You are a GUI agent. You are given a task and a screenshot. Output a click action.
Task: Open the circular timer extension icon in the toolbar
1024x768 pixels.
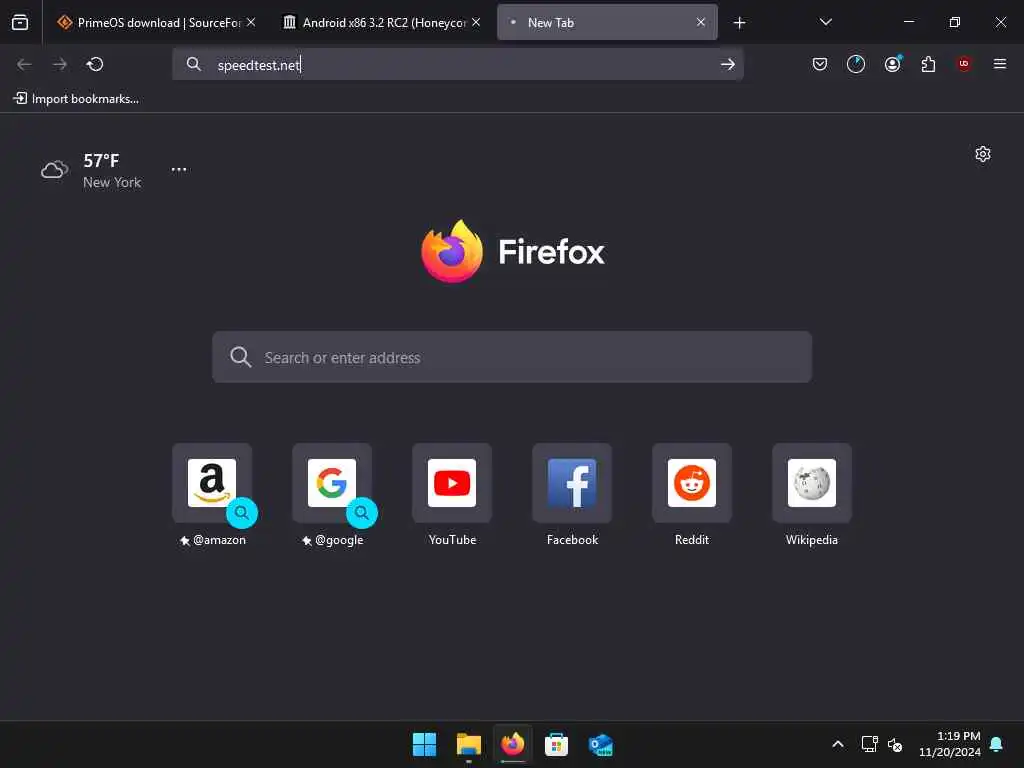[856, 64]
